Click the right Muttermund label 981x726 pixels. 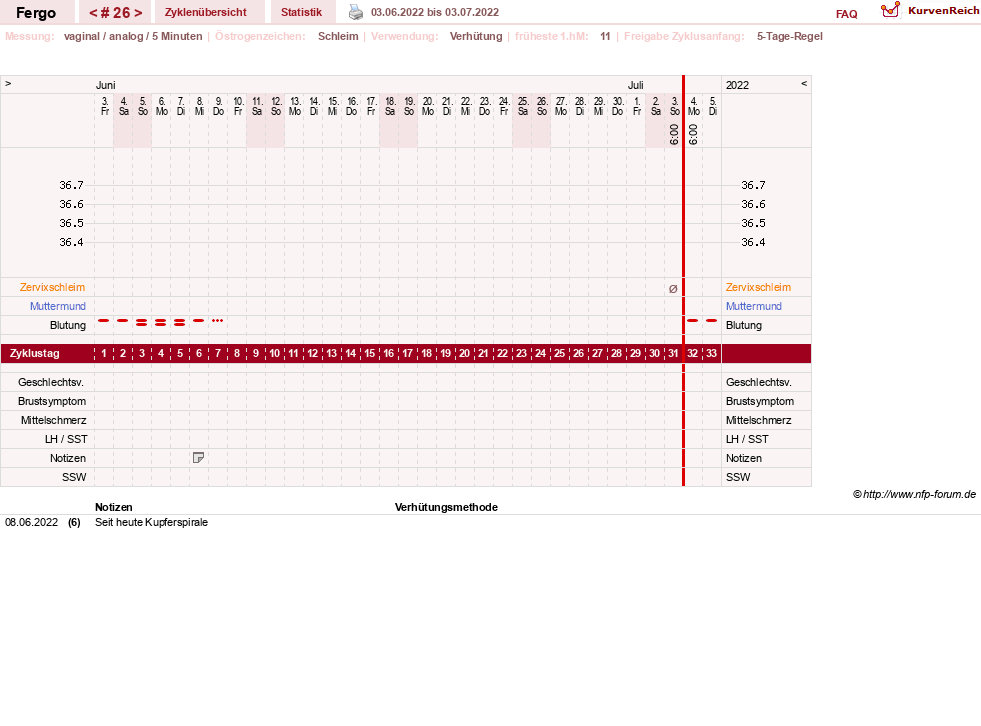[754, 306]
